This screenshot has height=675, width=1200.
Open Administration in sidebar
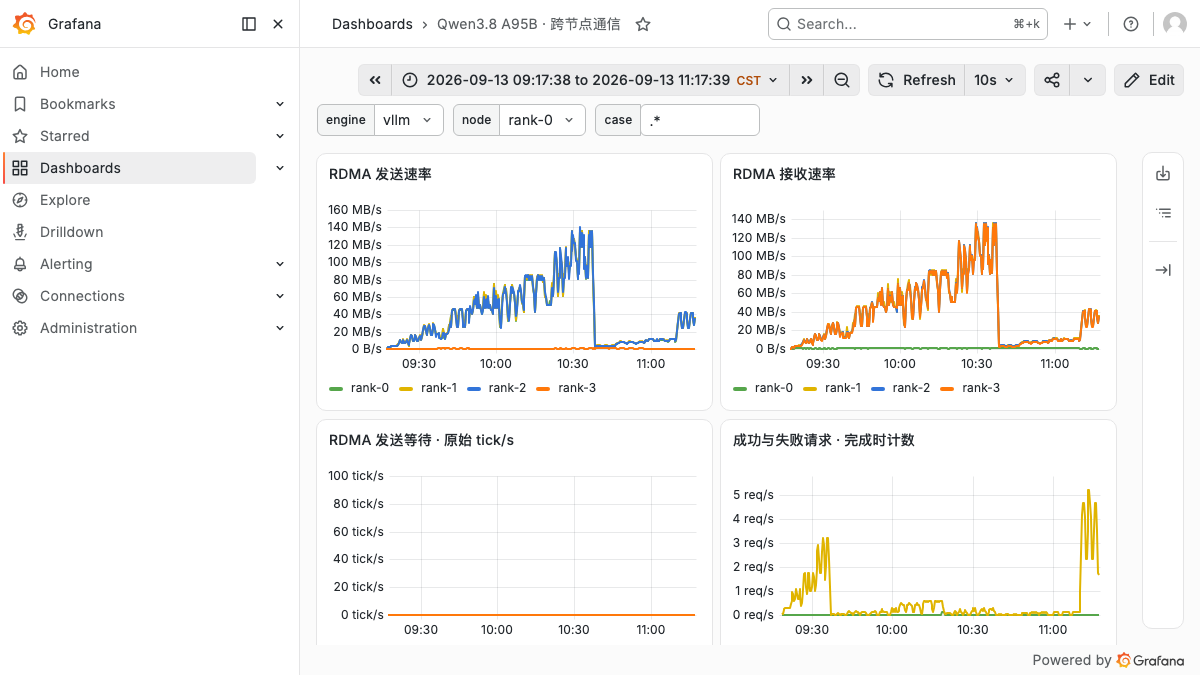pyautogui.click(x=88, y=328)
